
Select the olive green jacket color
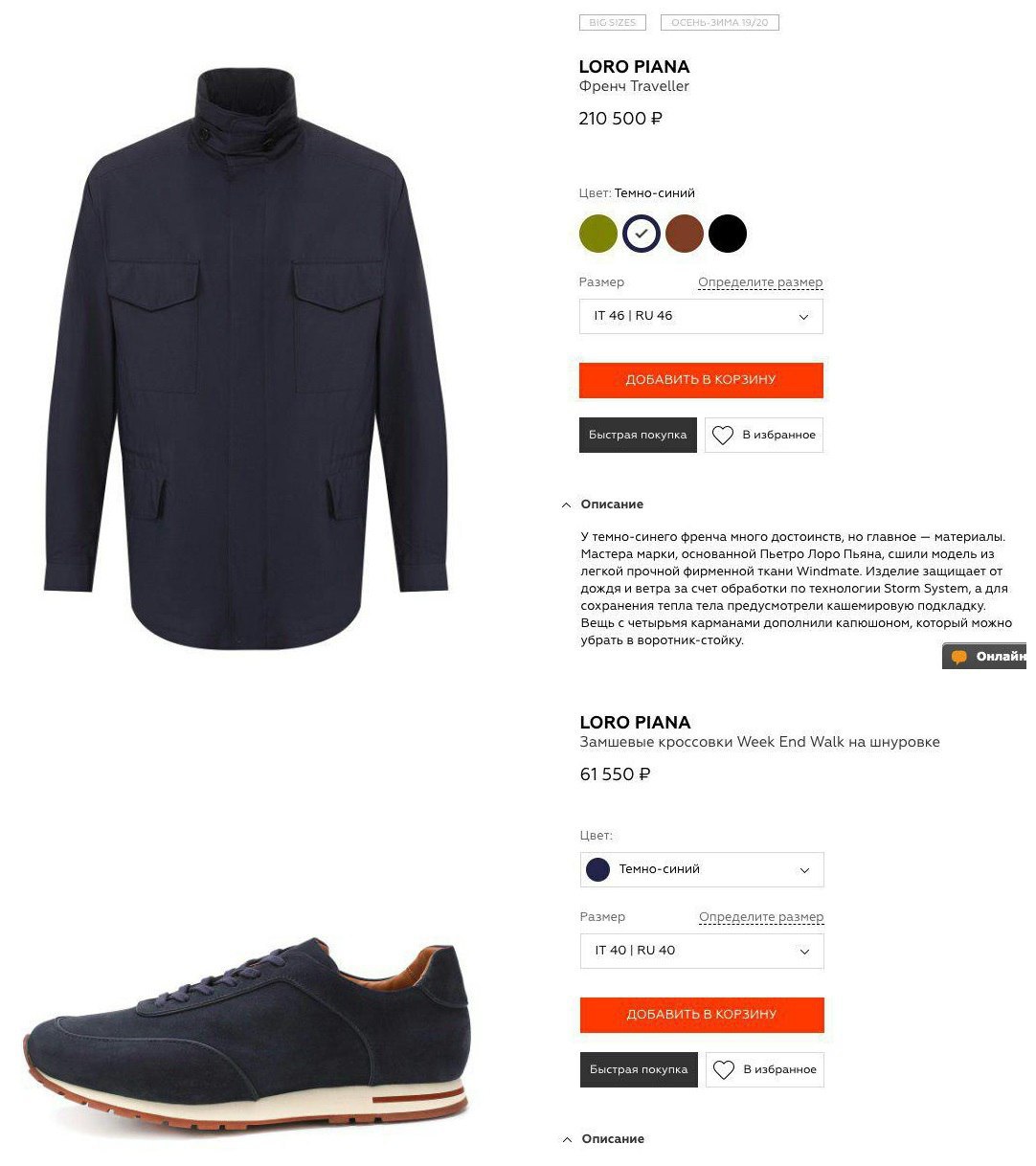(x=598, y=234)
